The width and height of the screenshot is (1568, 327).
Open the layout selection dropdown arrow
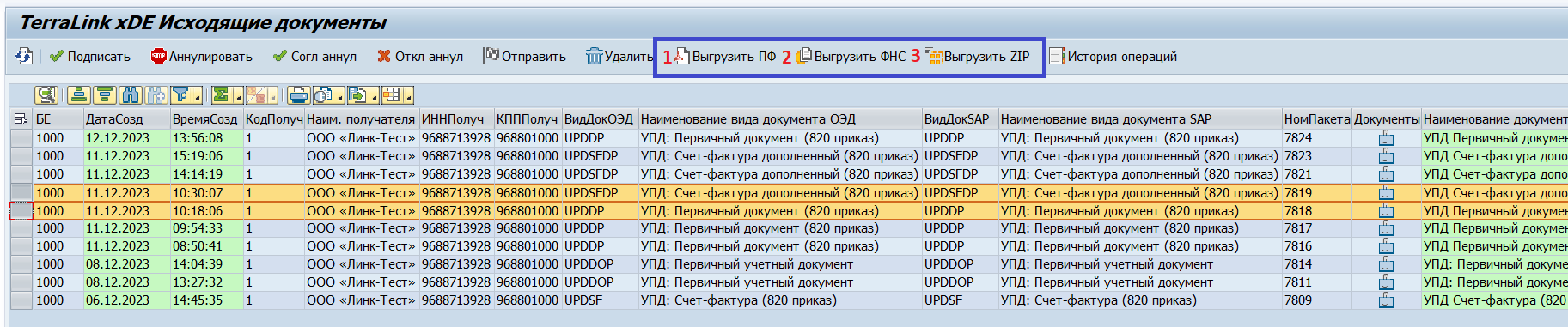[x=409, y=94]
